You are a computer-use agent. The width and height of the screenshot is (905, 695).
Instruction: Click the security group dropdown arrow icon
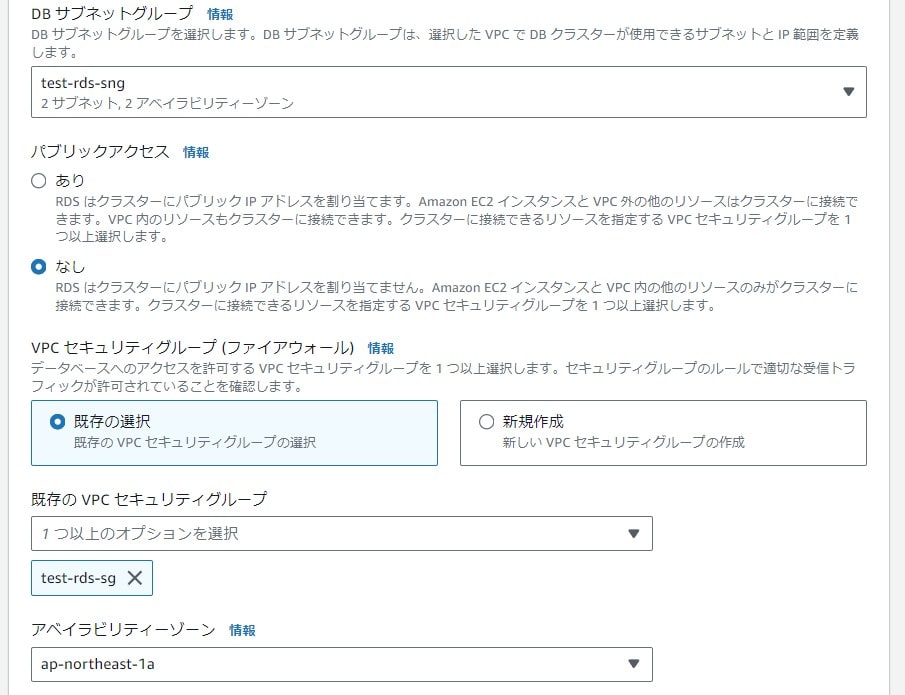click(x=634, y=534)
